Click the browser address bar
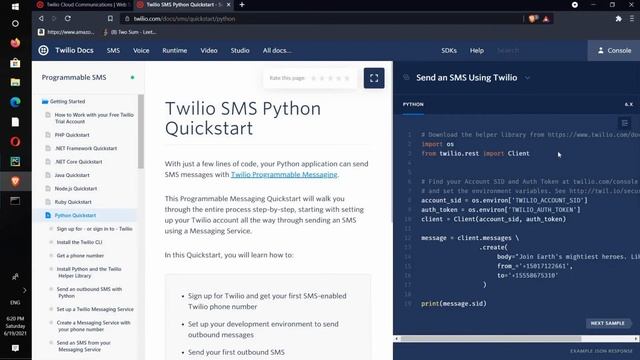Screen dimensions: 640x360 [x=322, y=19]
